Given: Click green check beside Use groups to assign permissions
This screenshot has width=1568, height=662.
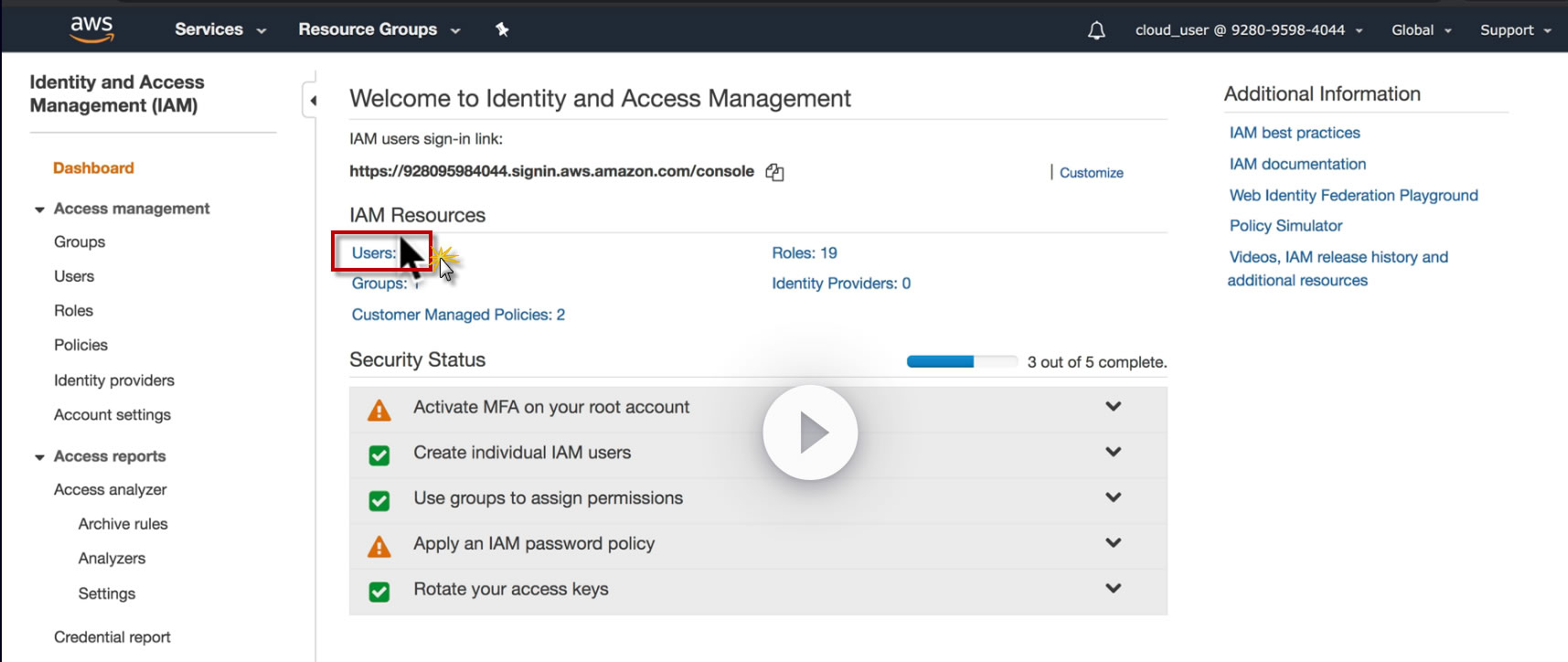Looking at the screenshot, I should (x=379, y=501).
